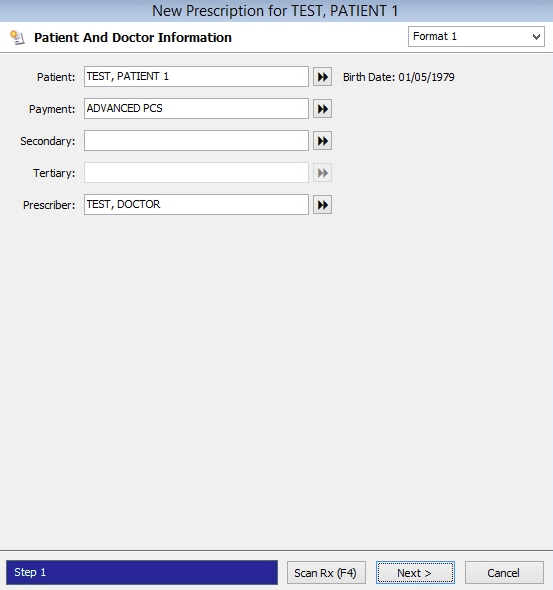Click the Step 1 progress bar
Viewport: 553px width, 590px height.
pos(142,573)
